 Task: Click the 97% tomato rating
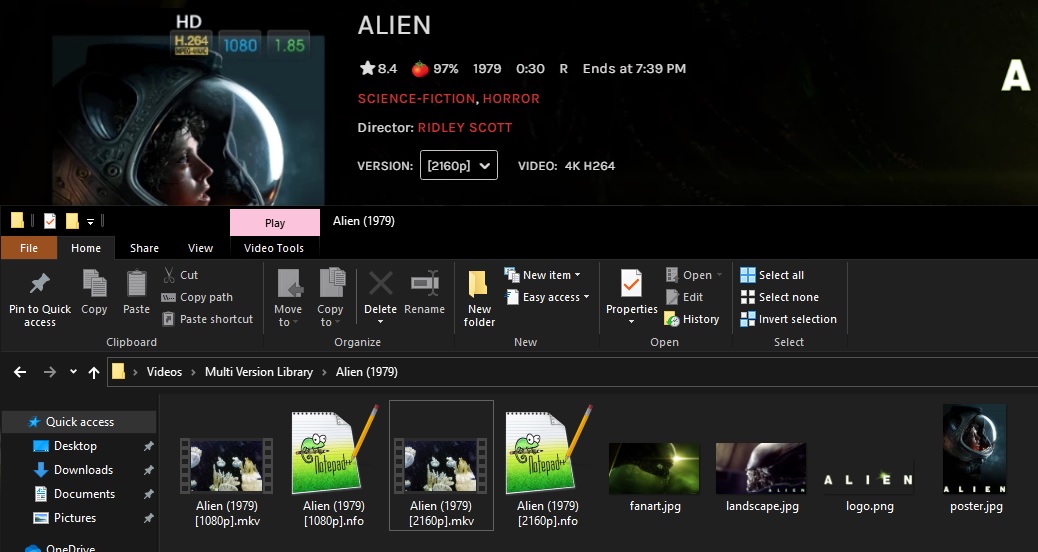coord(435,69)
